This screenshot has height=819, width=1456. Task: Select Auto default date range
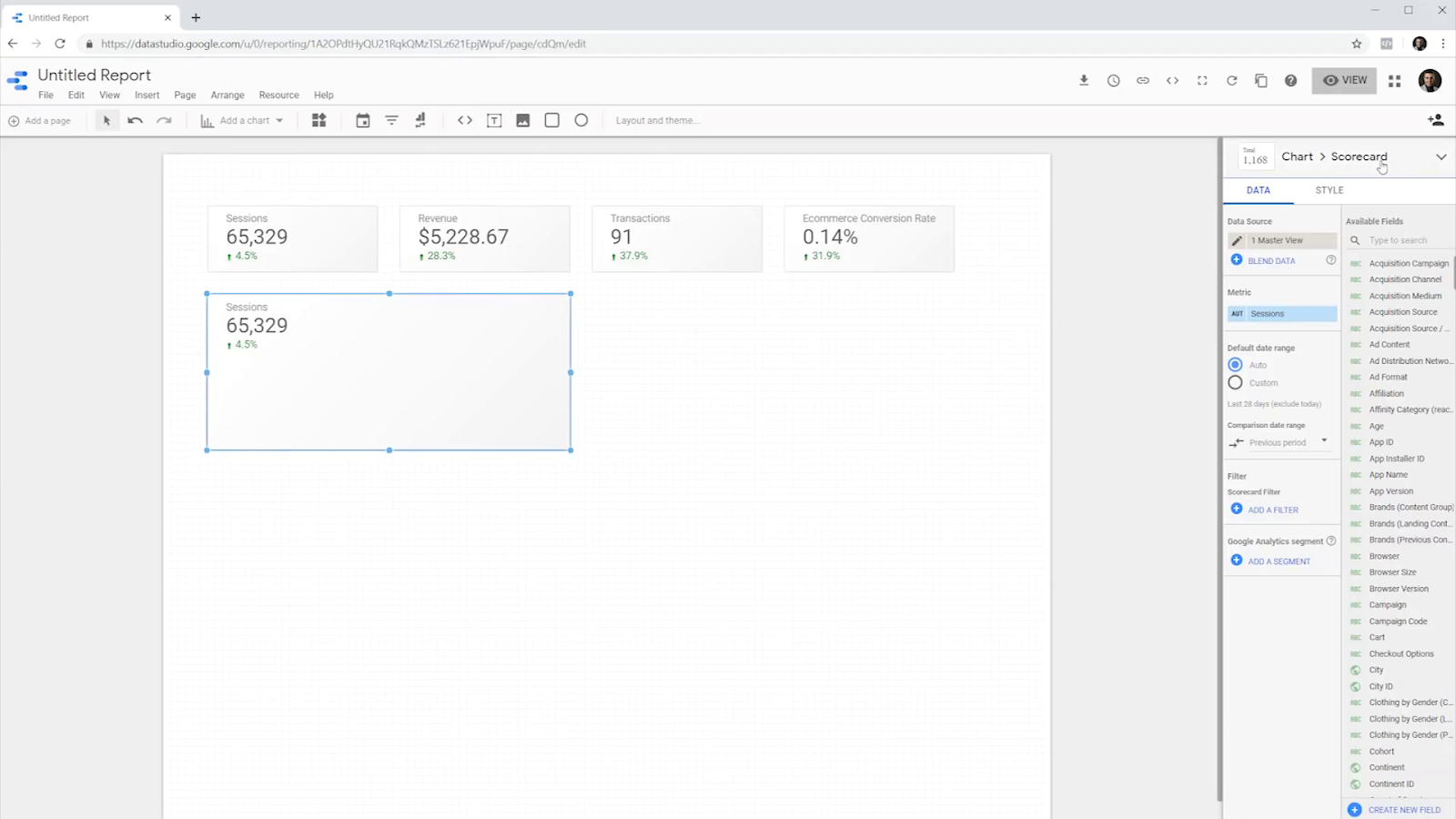point(1235,365)
